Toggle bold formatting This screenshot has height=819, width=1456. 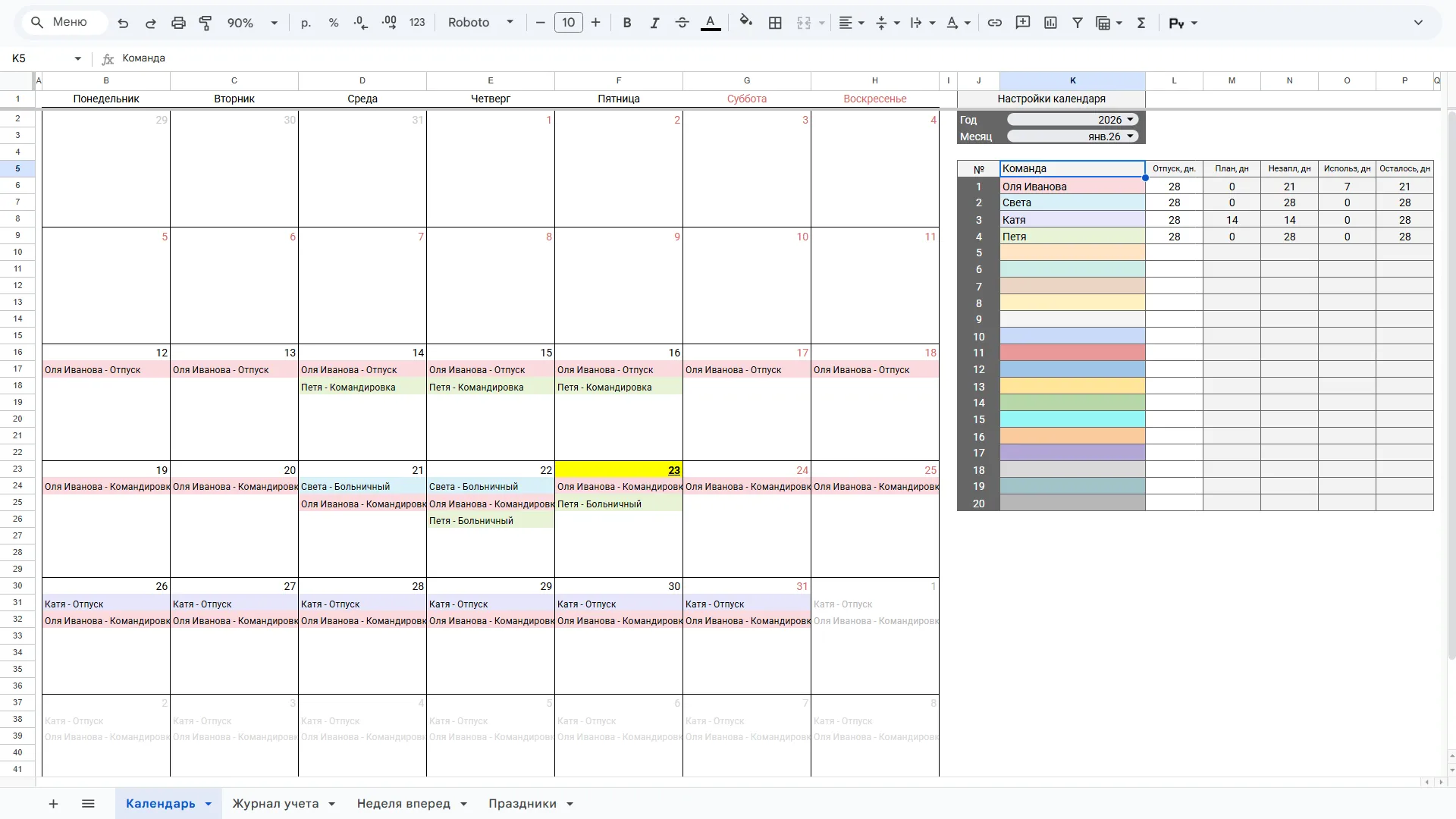pyautogui.click(x=627, y=23)
